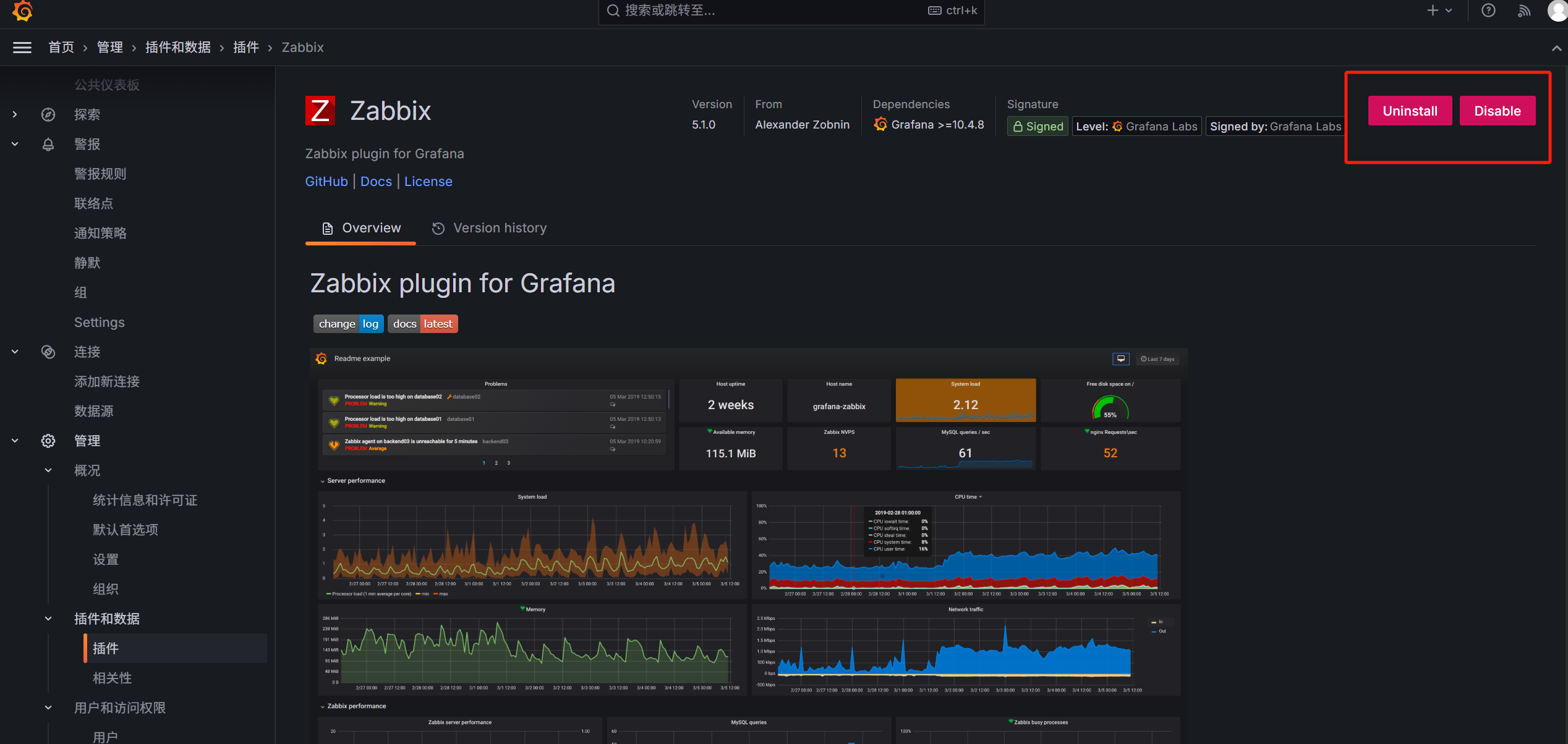Click the Administration gear icon
The image size is (1568, 744).
click(x=48, y=441)
